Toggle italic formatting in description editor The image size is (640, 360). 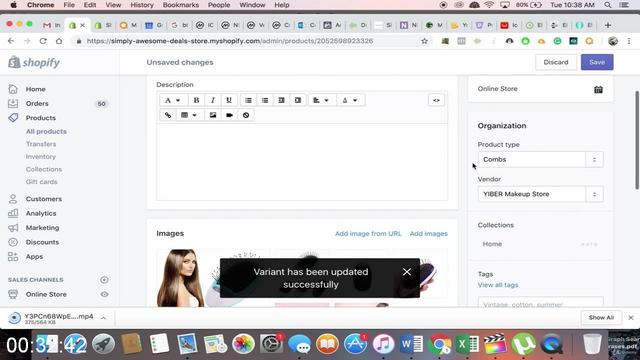click(x=213, y=100)
